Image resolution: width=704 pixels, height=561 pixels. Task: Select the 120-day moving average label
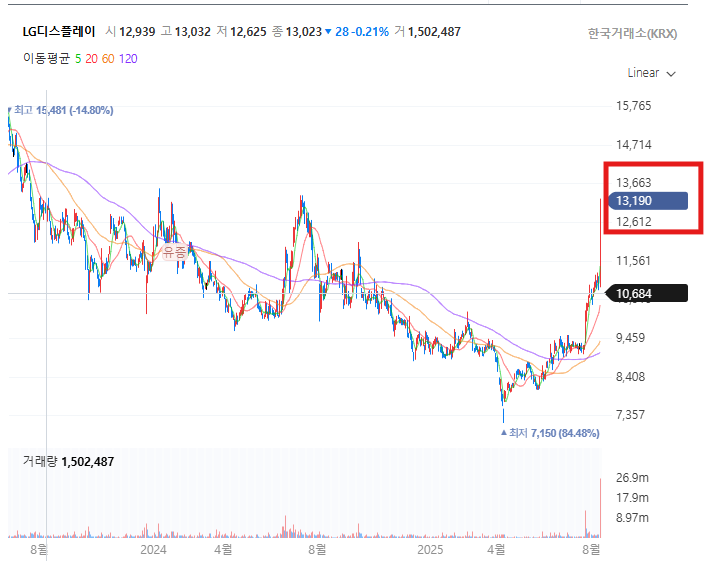click(128, 59)
